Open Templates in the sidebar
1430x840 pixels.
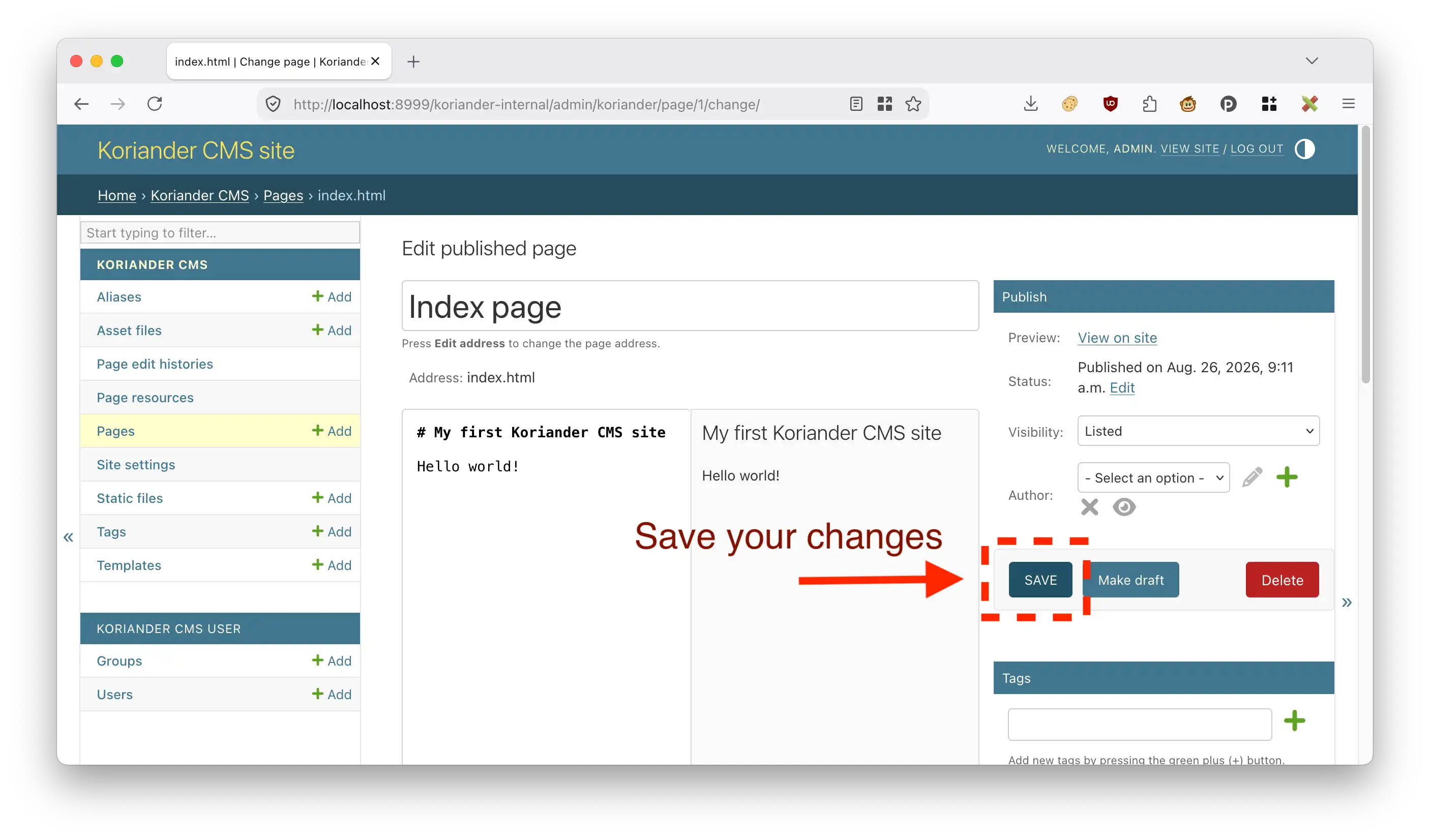pos(129,565)
